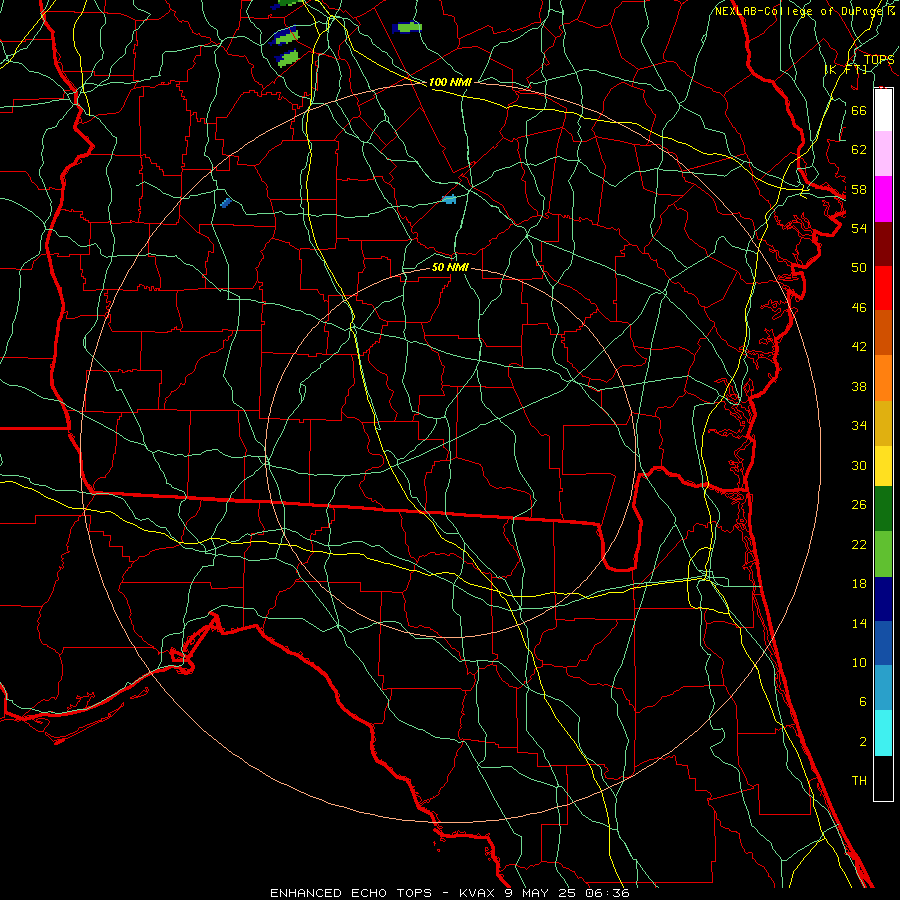Pick the bright orange legend band

point(883,377)
